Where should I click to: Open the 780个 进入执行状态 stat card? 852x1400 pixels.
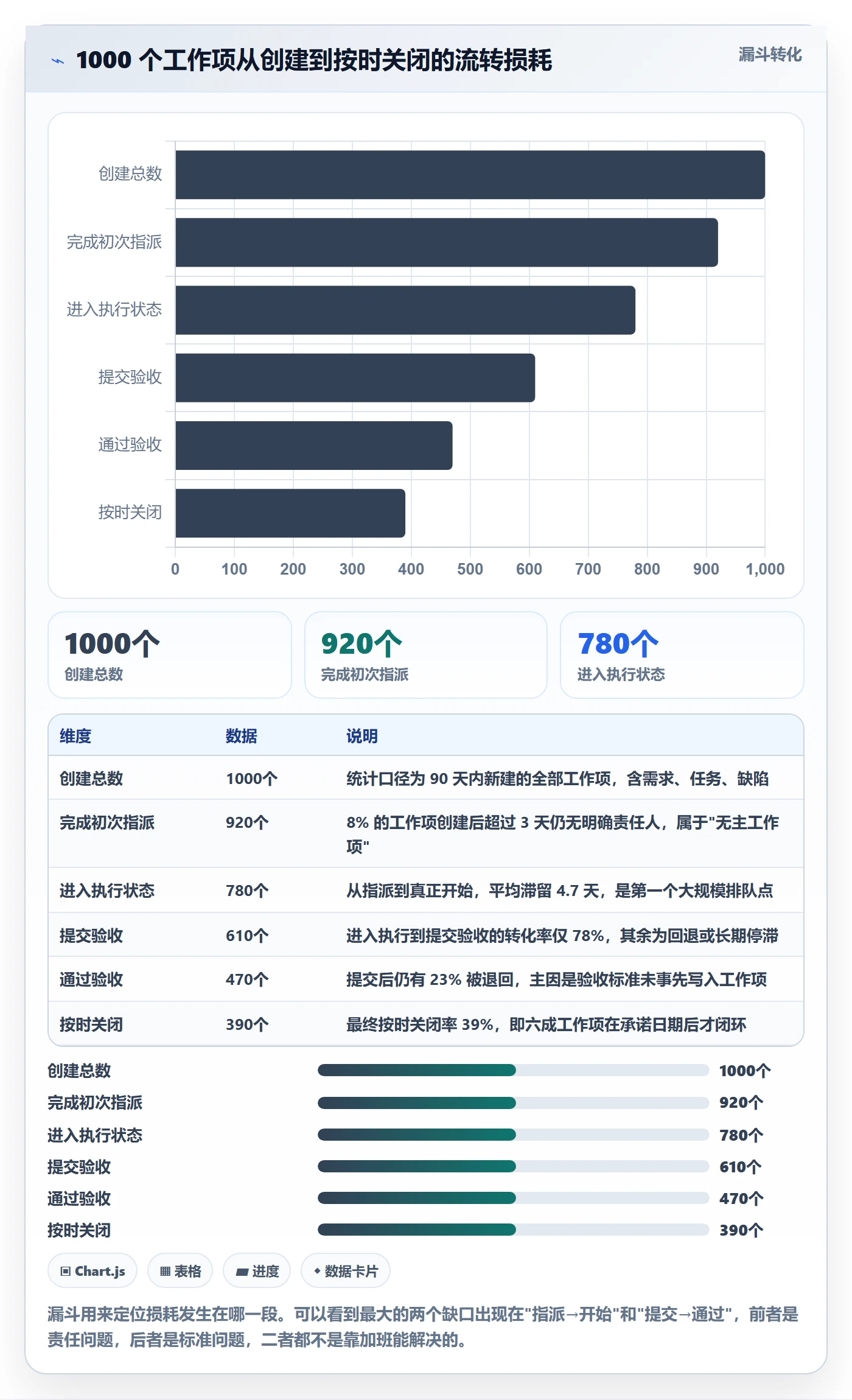[x=682, y=655]
